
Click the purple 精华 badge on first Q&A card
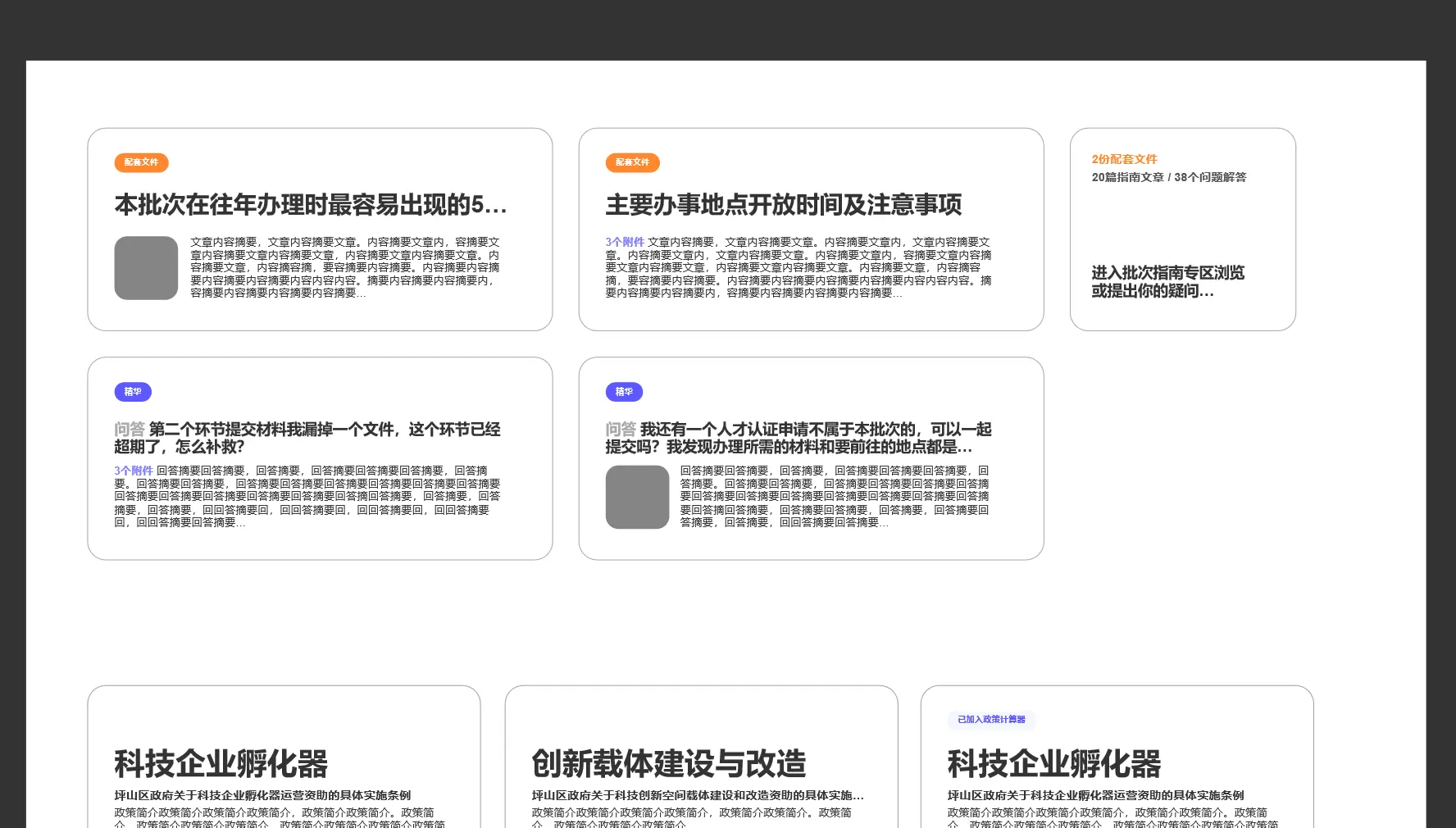[133, 392]
